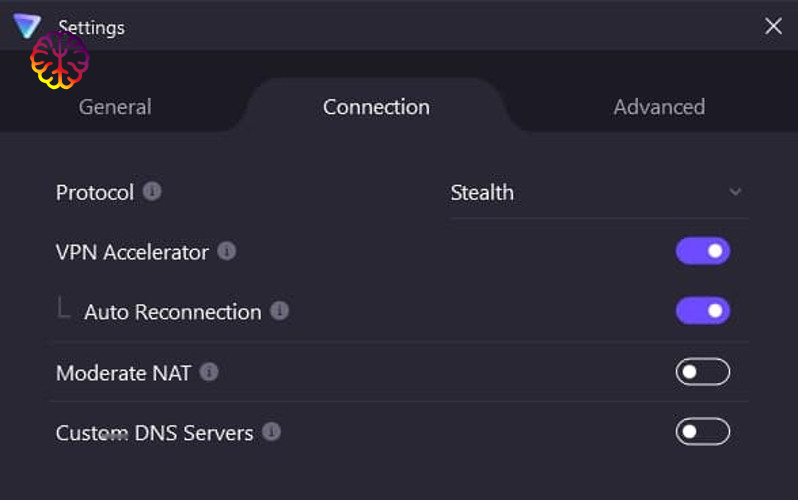Image resolution: width=798 pixels, height=500 pixels.
Task: Open the Protocol dropdown chevron
Action: coord(735,192)
